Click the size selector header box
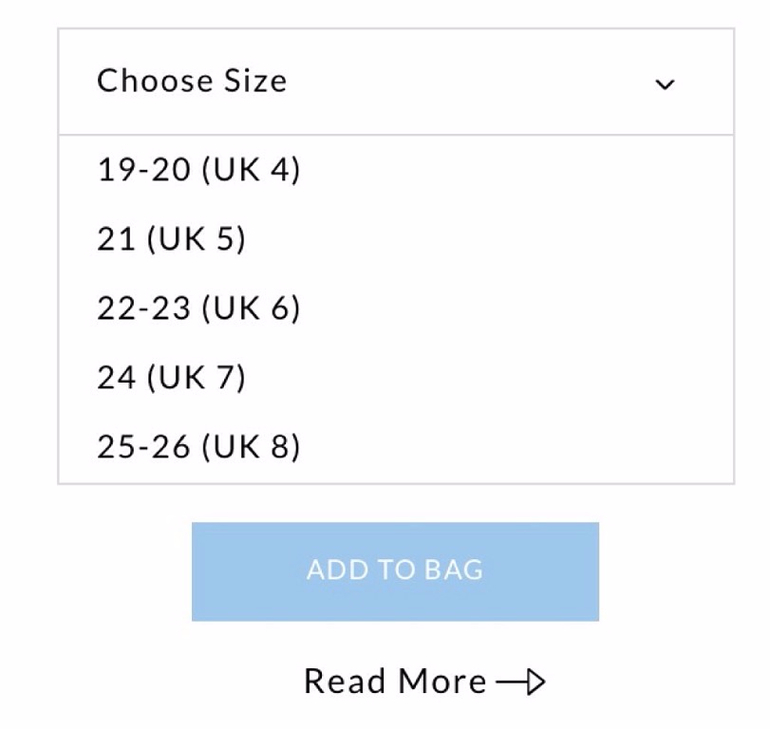Screen dimensions: 770x729 click(395, 82)
